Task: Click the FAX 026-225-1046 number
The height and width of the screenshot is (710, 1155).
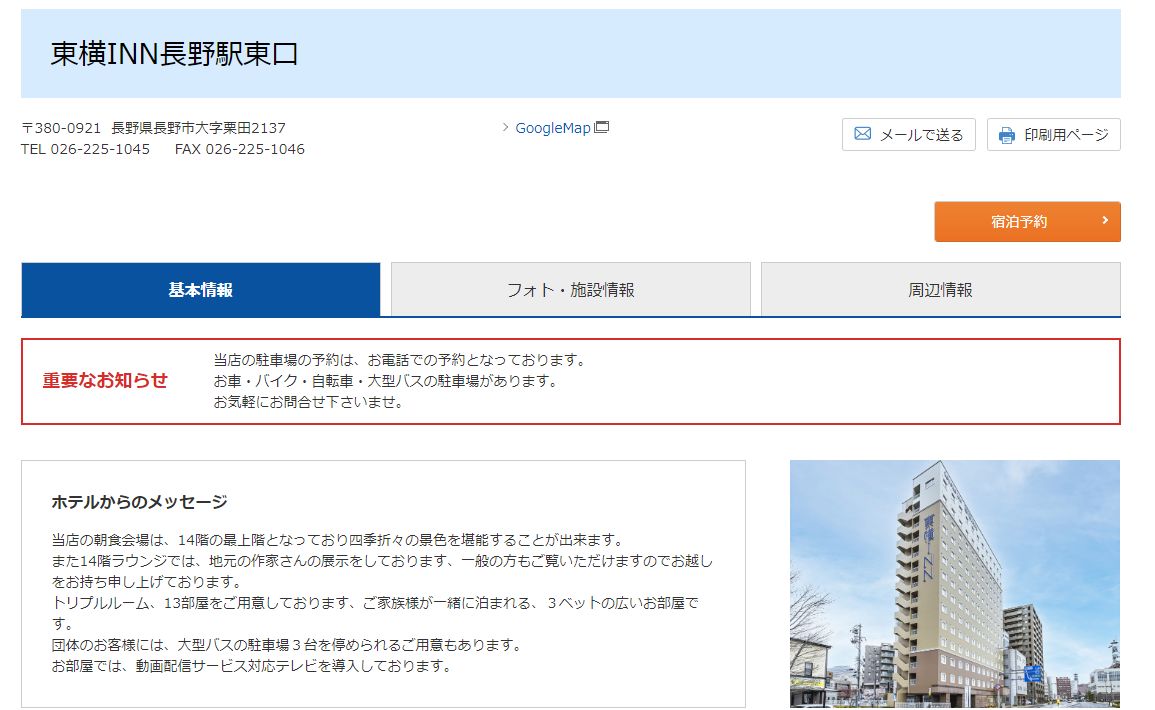Action: pyautogui.click(x=239, y=150)
